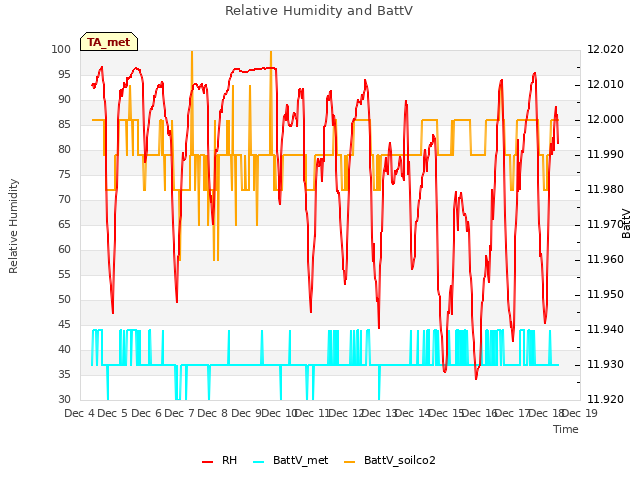Click the '11.920' right axis tick label

tap(605, 399)
